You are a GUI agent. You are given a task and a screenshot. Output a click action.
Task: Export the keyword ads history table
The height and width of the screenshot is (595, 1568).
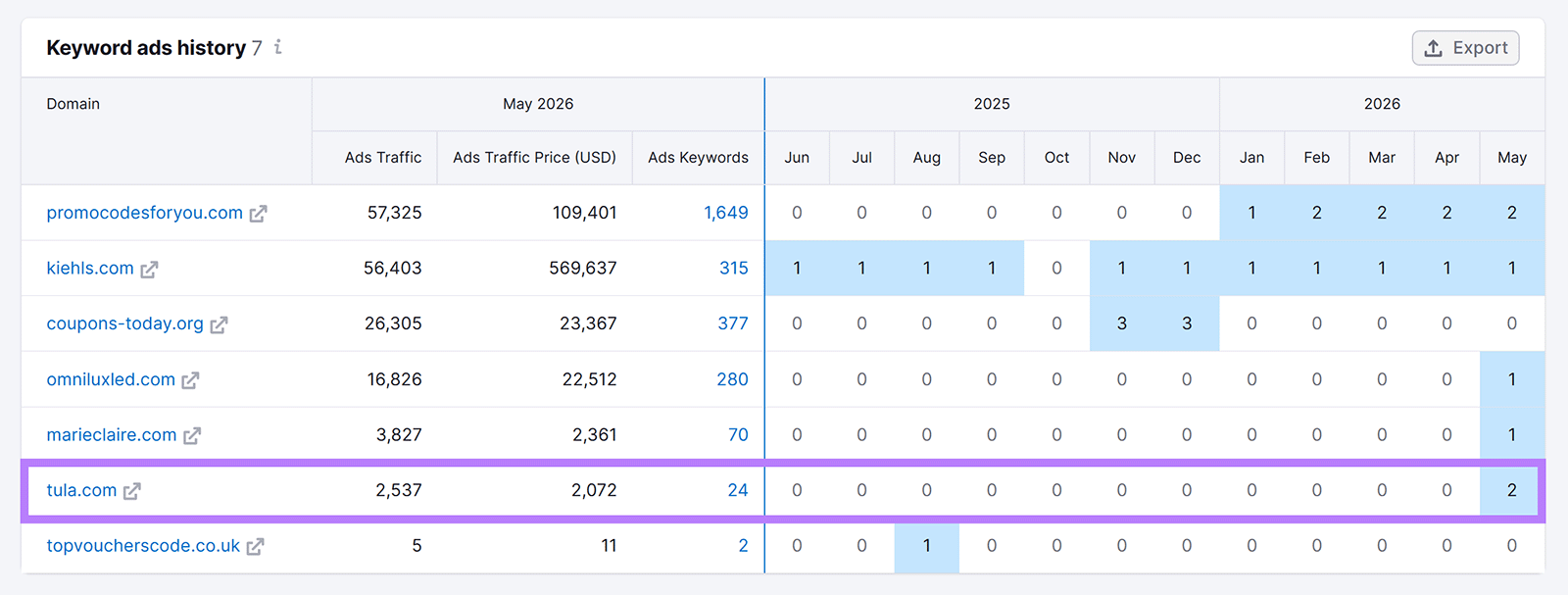coord(1465,48)
